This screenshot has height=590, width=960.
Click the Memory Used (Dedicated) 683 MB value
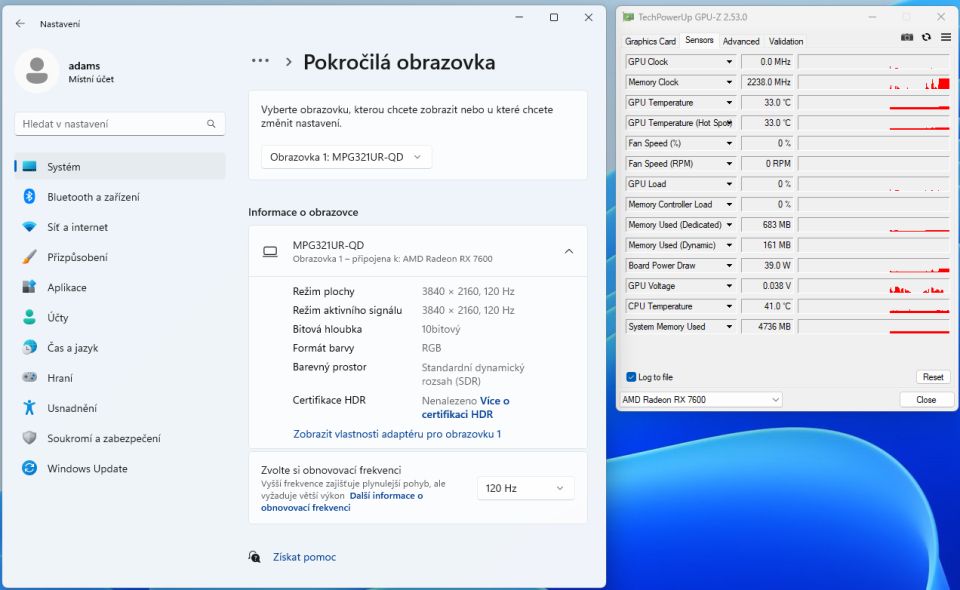[x=767, y=225]
